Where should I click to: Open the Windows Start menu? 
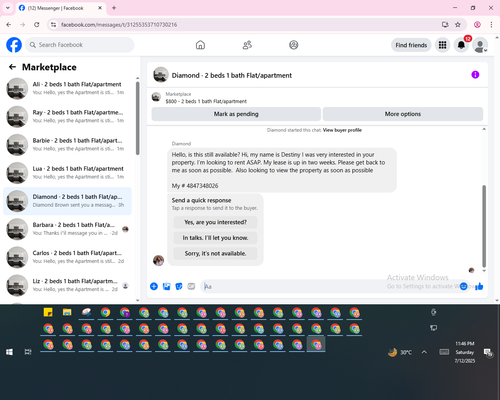(9, 352)
